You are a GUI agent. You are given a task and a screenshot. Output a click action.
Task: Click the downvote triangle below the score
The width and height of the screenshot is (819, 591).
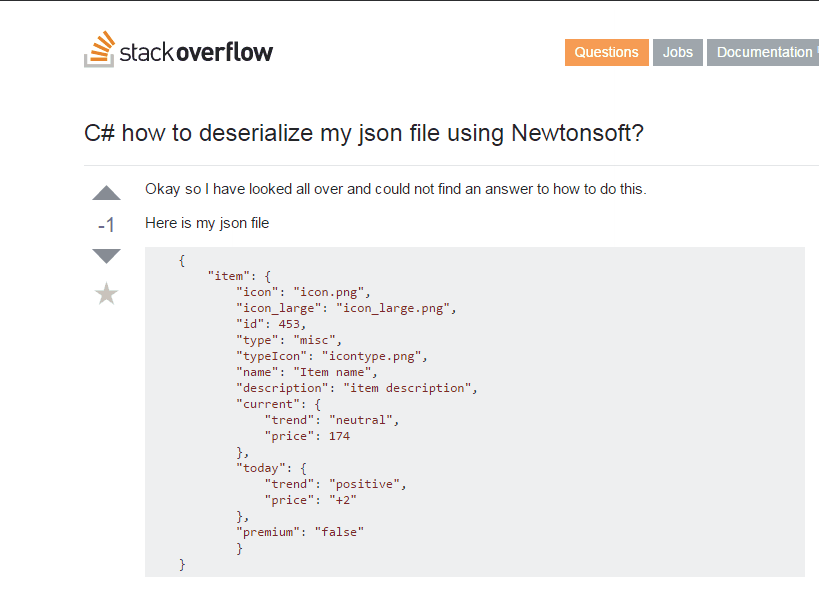tap(105, 256)
